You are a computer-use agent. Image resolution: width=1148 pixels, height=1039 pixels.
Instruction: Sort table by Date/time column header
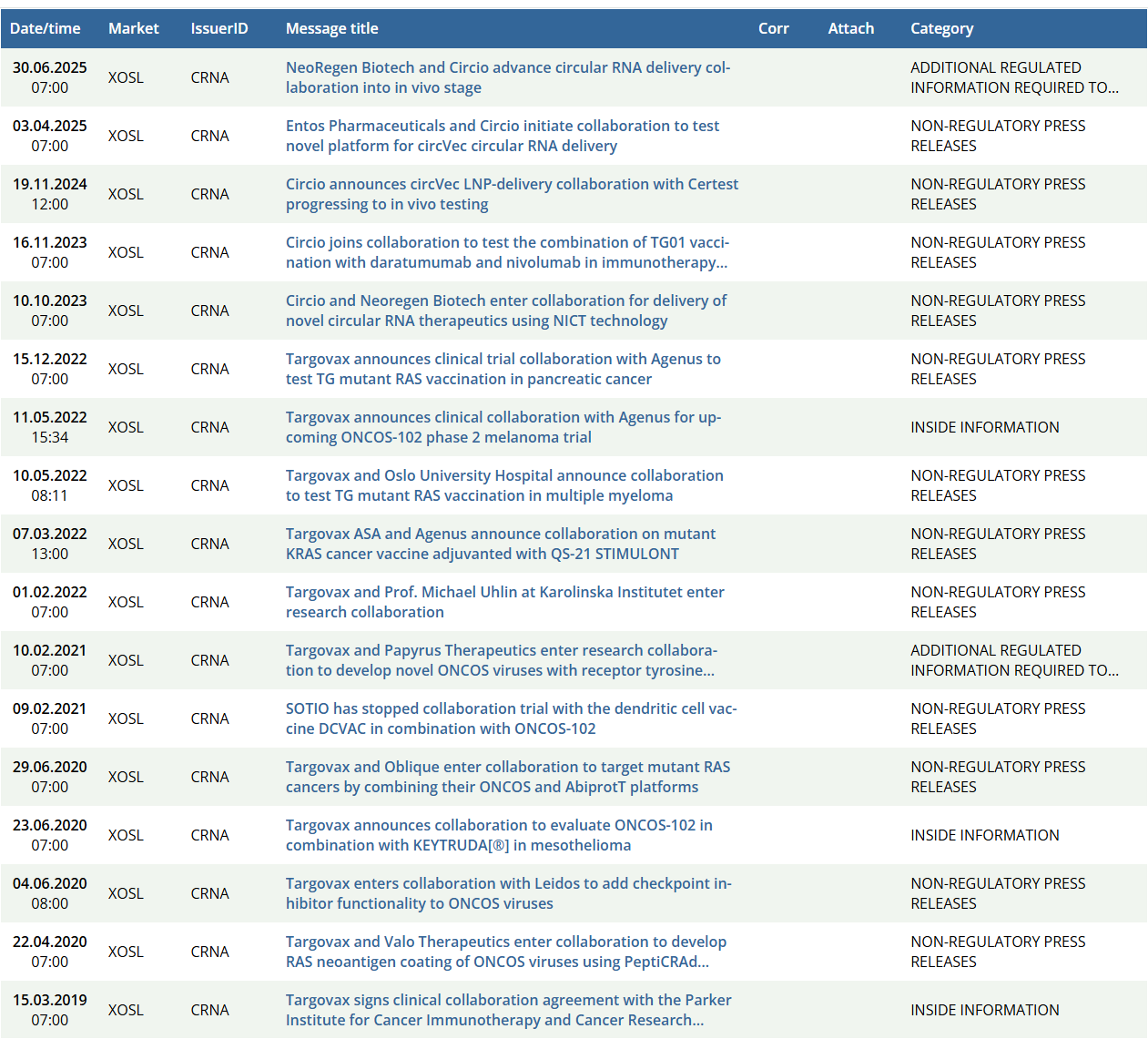(x=45, y=28)
